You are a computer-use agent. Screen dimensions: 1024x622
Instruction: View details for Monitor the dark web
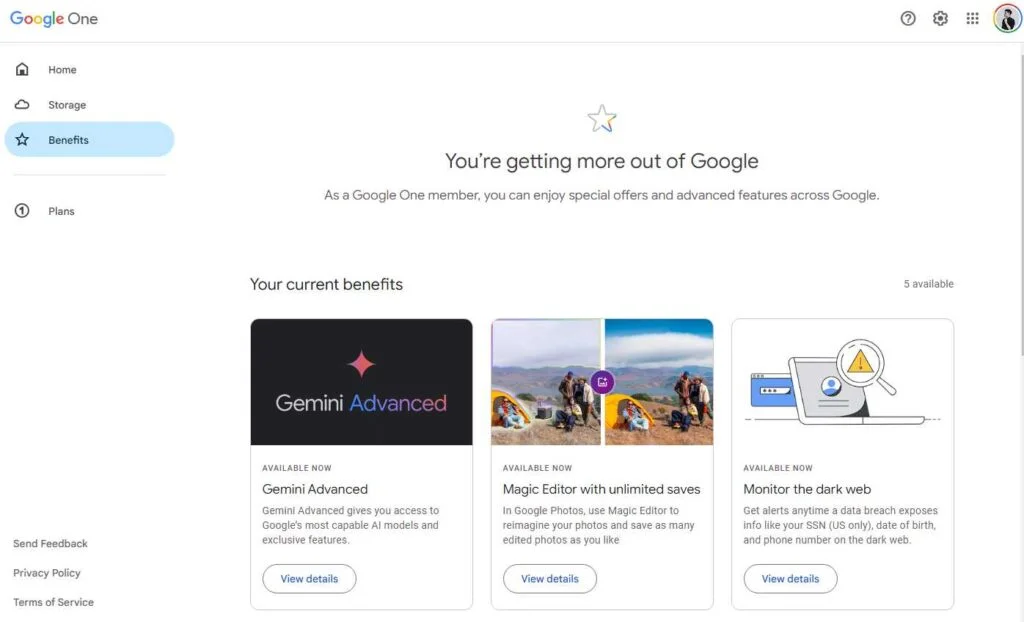pos(790,579)
